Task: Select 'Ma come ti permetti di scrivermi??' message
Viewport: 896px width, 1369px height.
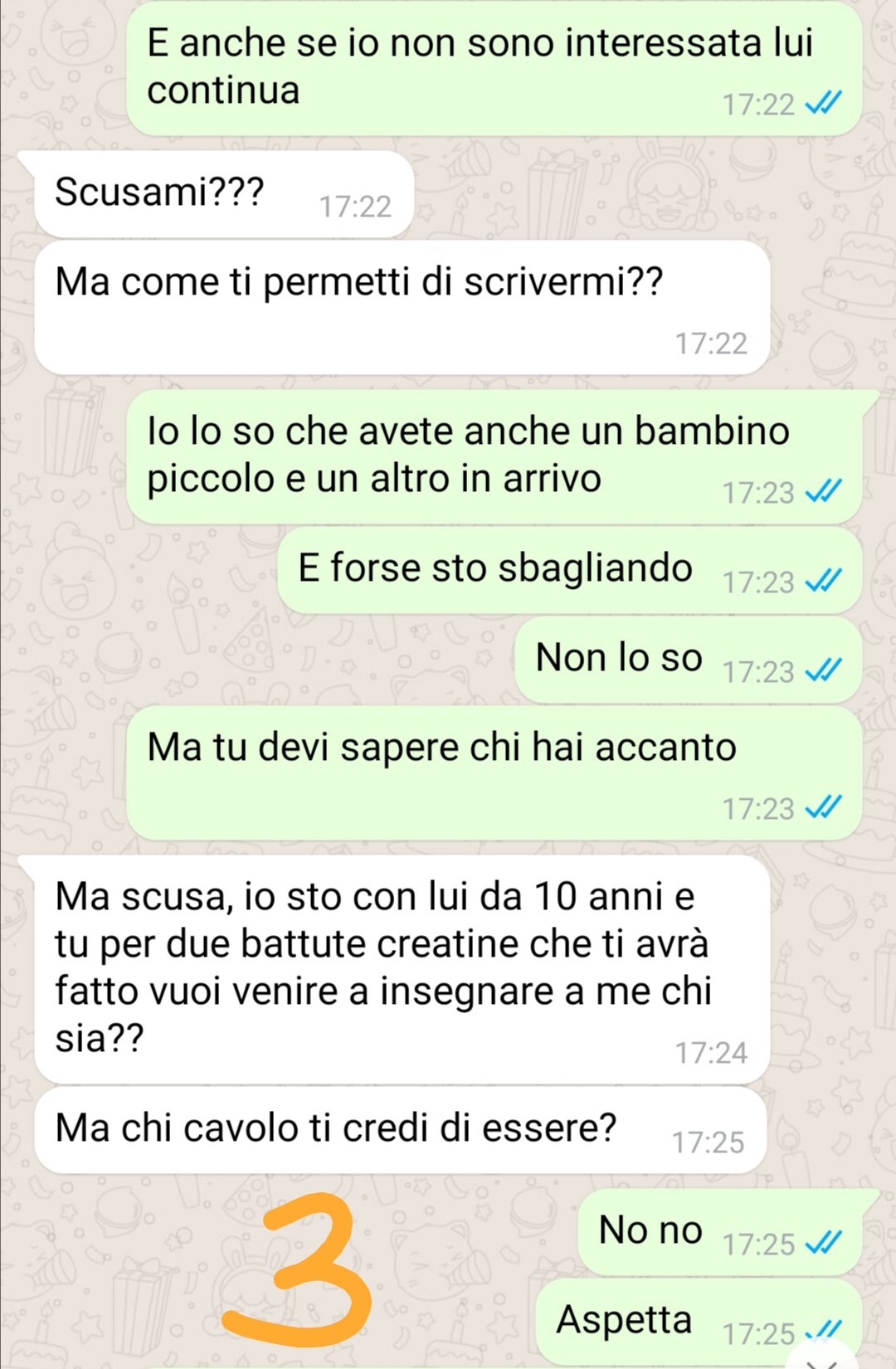Action: [x=402, y=307]
